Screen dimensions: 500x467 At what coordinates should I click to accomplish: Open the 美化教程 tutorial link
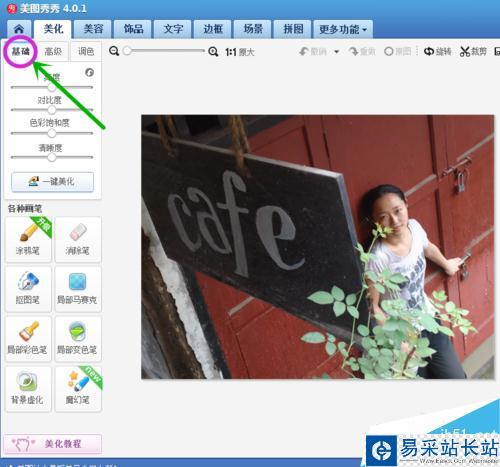52,444
